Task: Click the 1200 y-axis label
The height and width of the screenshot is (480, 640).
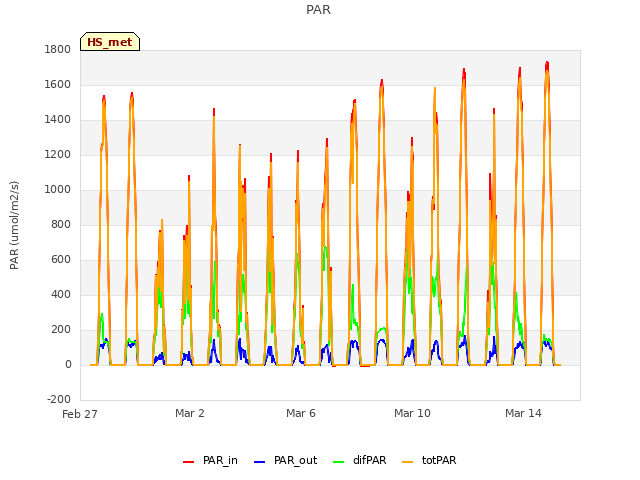Action: (58, 155)
